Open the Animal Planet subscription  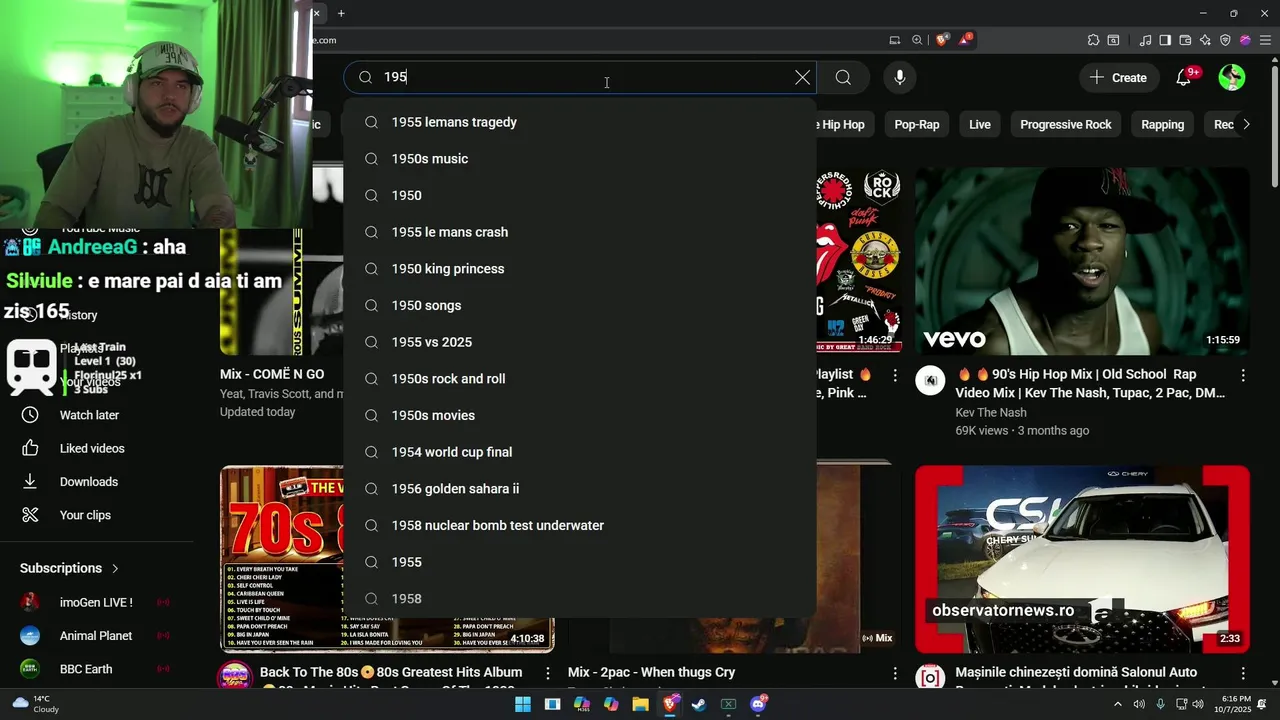[x=95, y=636]
